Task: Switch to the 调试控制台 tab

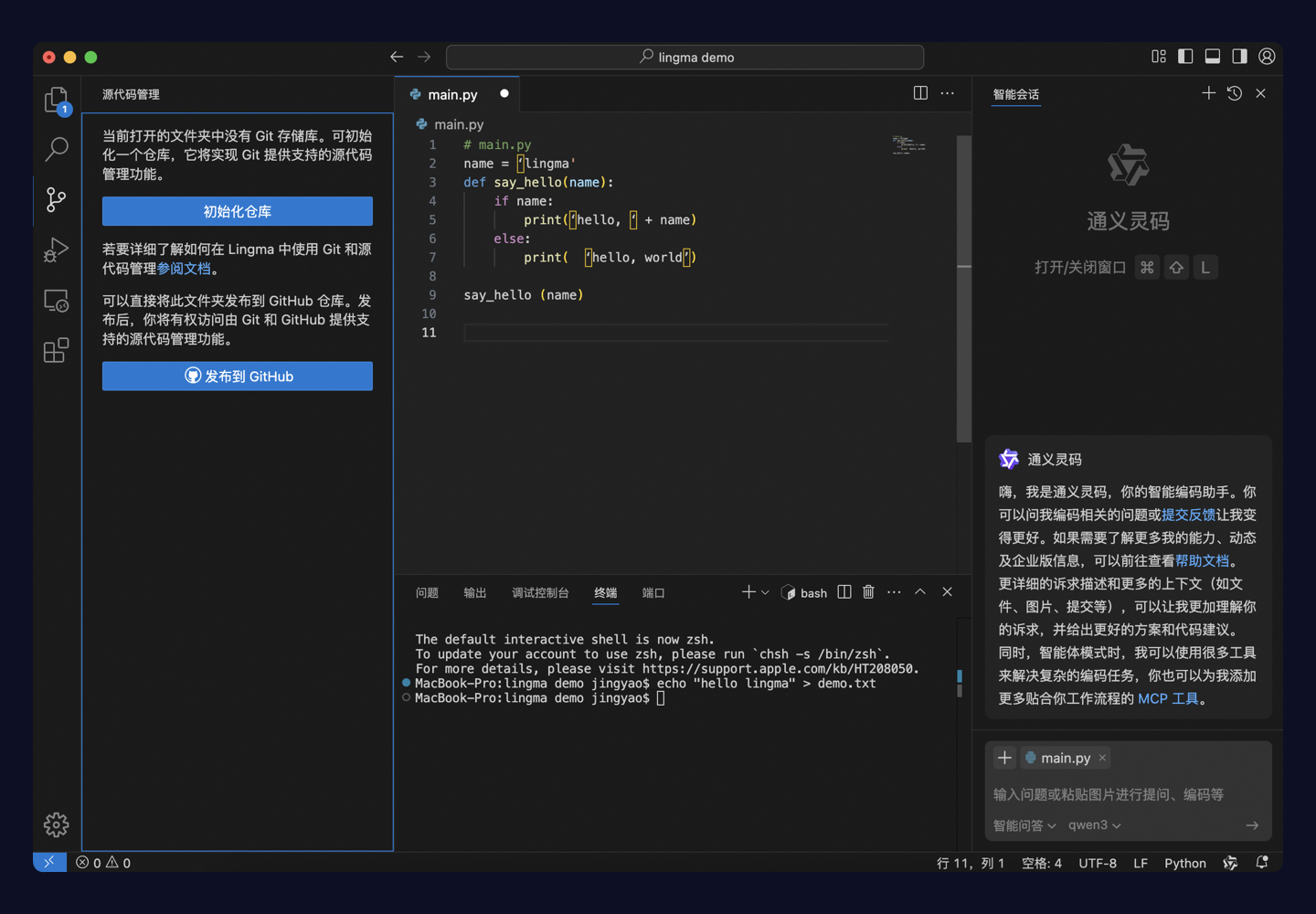Action: point(540,593)
